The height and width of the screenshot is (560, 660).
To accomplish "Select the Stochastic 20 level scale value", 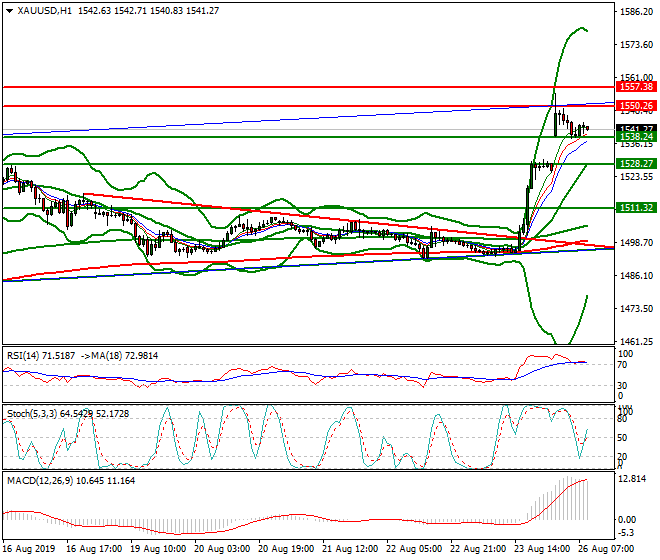I will [x=622, y=457].
